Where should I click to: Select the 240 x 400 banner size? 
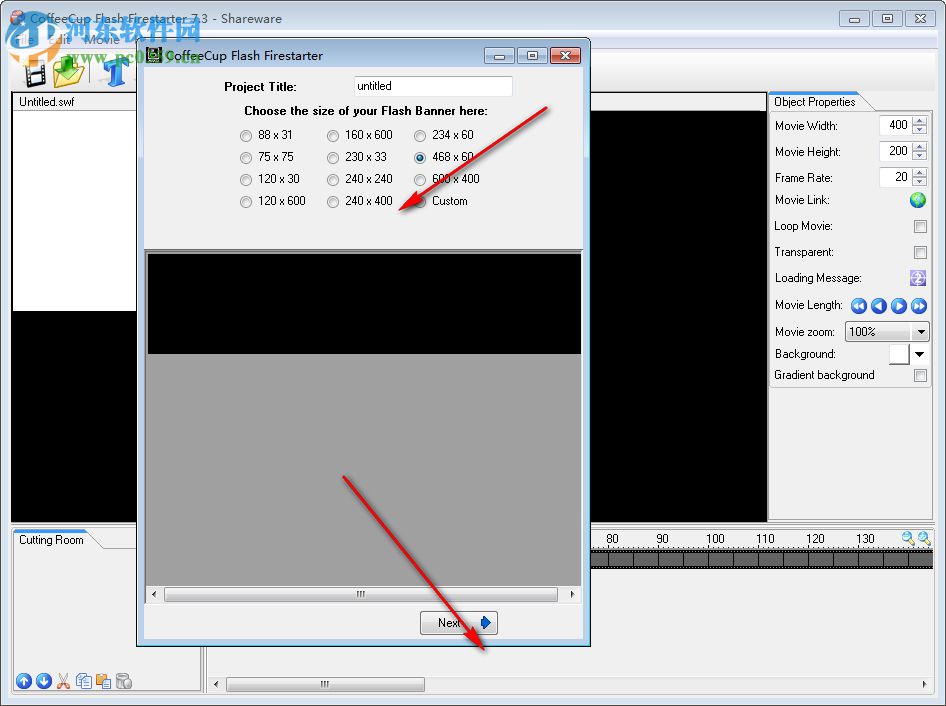pyautogui.click(x=333, y=202)
